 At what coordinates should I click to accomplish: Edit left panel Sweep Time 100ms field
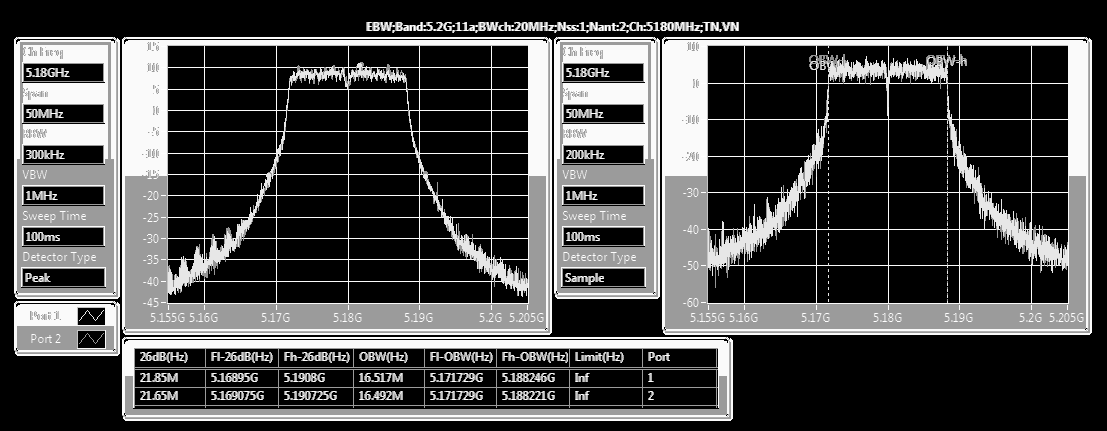click(64, 237)
